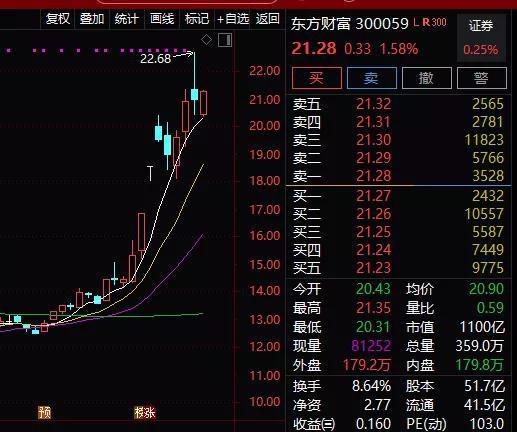Select the 画线 draw line tool

162,19
